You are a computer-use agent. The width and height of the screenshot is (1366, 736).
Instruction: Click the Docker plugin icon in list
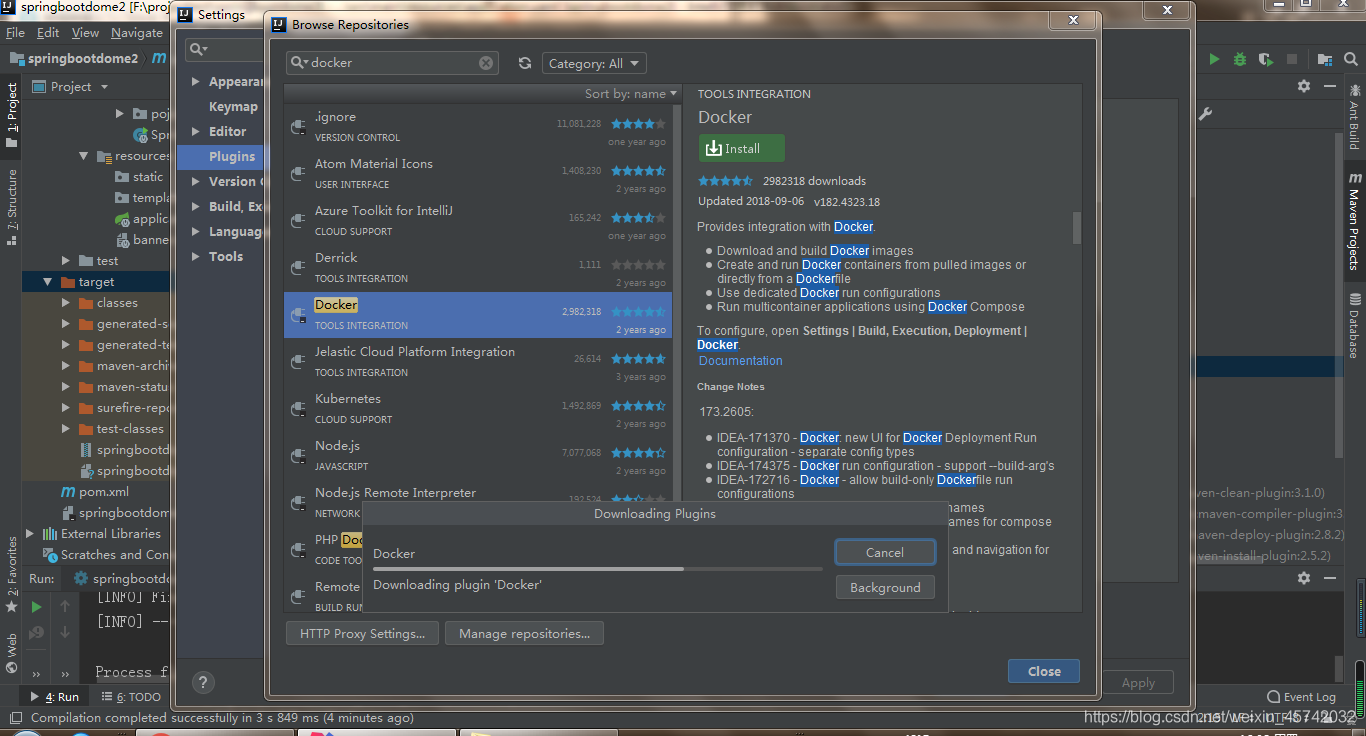coord(298,315)
